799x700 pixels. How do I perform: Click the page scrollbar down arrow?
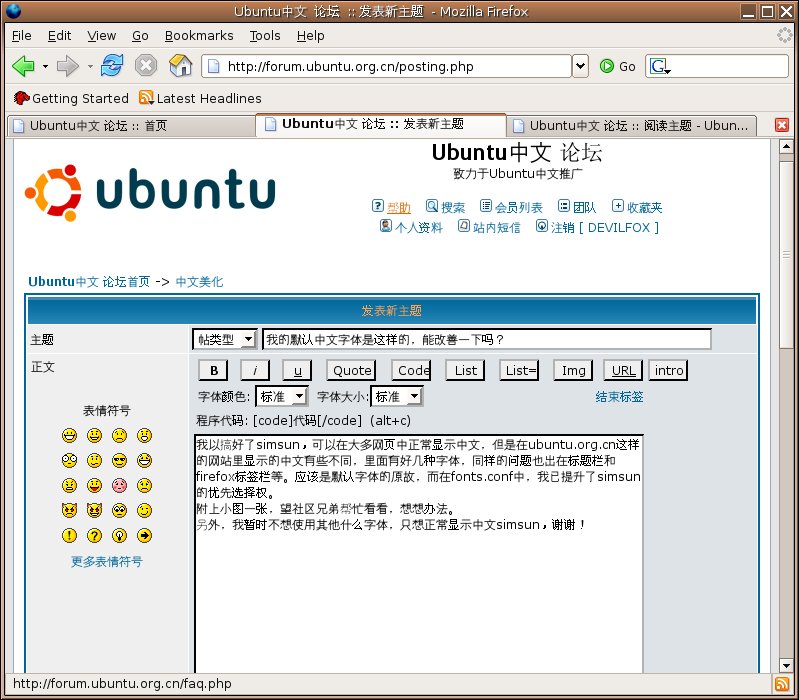tap(786, 665)
